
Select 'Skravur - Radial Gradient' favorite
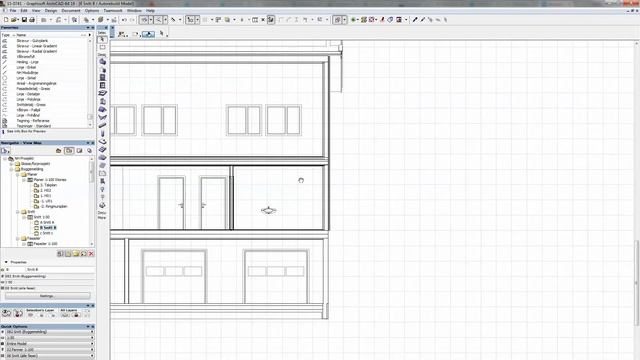[37, 51]
